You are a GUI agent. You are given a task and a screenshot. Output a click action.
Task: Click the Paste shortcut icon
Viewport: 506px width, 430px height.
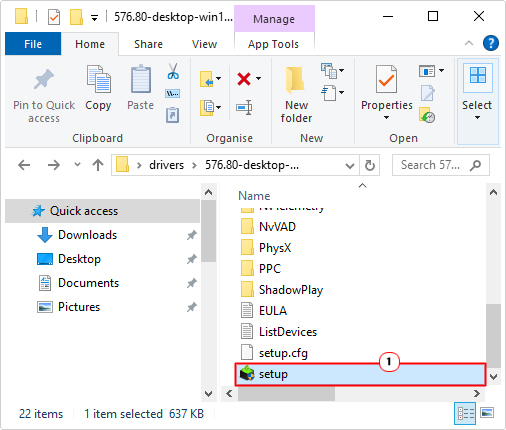[173, 115]
